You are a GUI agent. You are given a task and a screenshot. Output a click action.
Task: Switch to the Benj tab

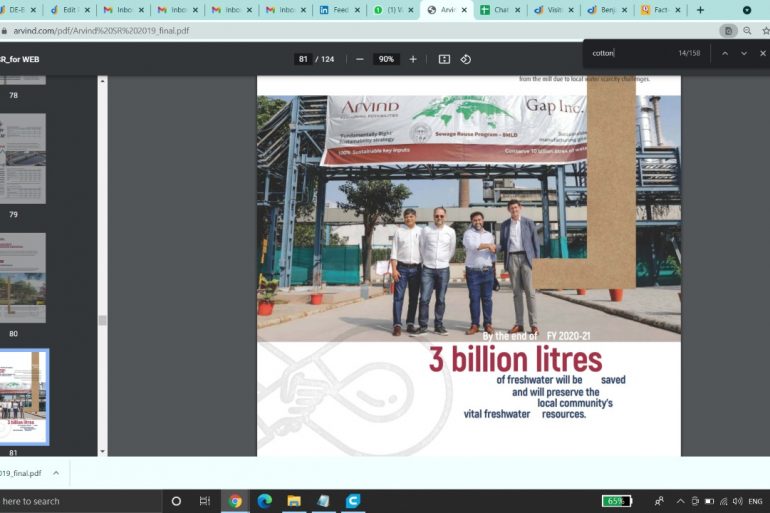click(x=607, y=10)
